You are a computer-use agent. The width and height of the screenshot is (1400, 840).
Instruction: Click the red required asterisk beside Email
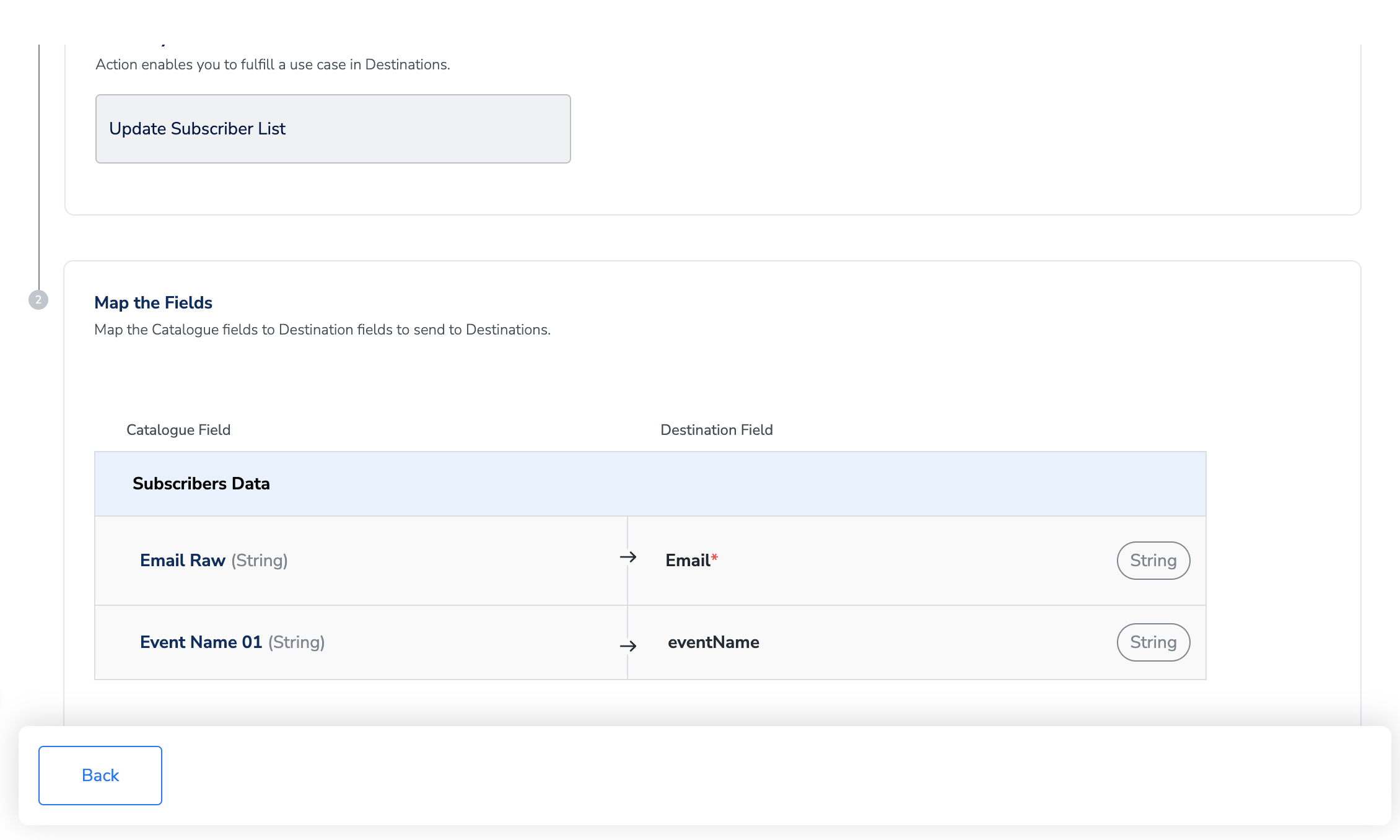(x=714, y=558)
